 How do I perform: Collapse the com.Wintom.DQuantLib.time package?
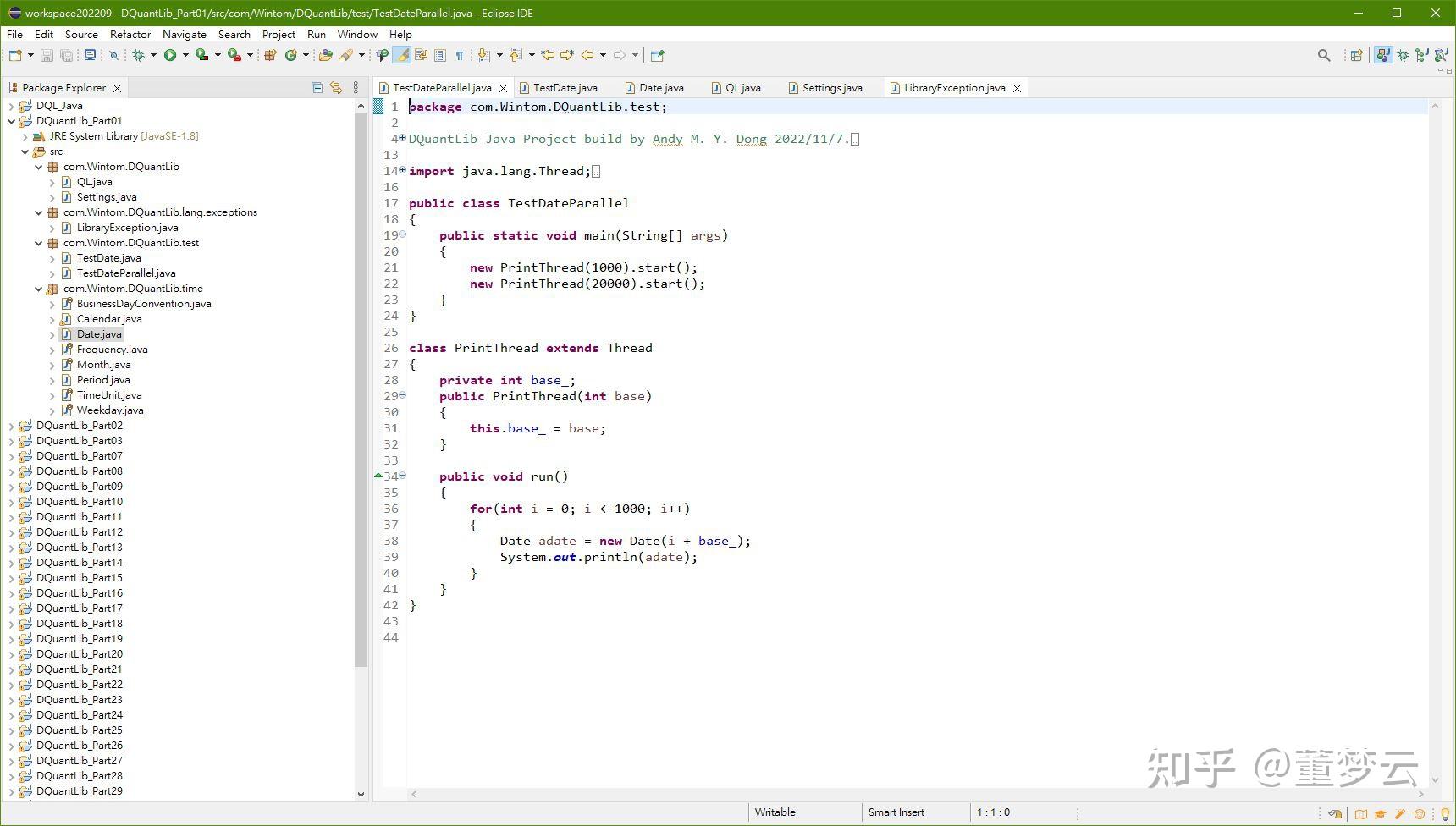[38, 288]
